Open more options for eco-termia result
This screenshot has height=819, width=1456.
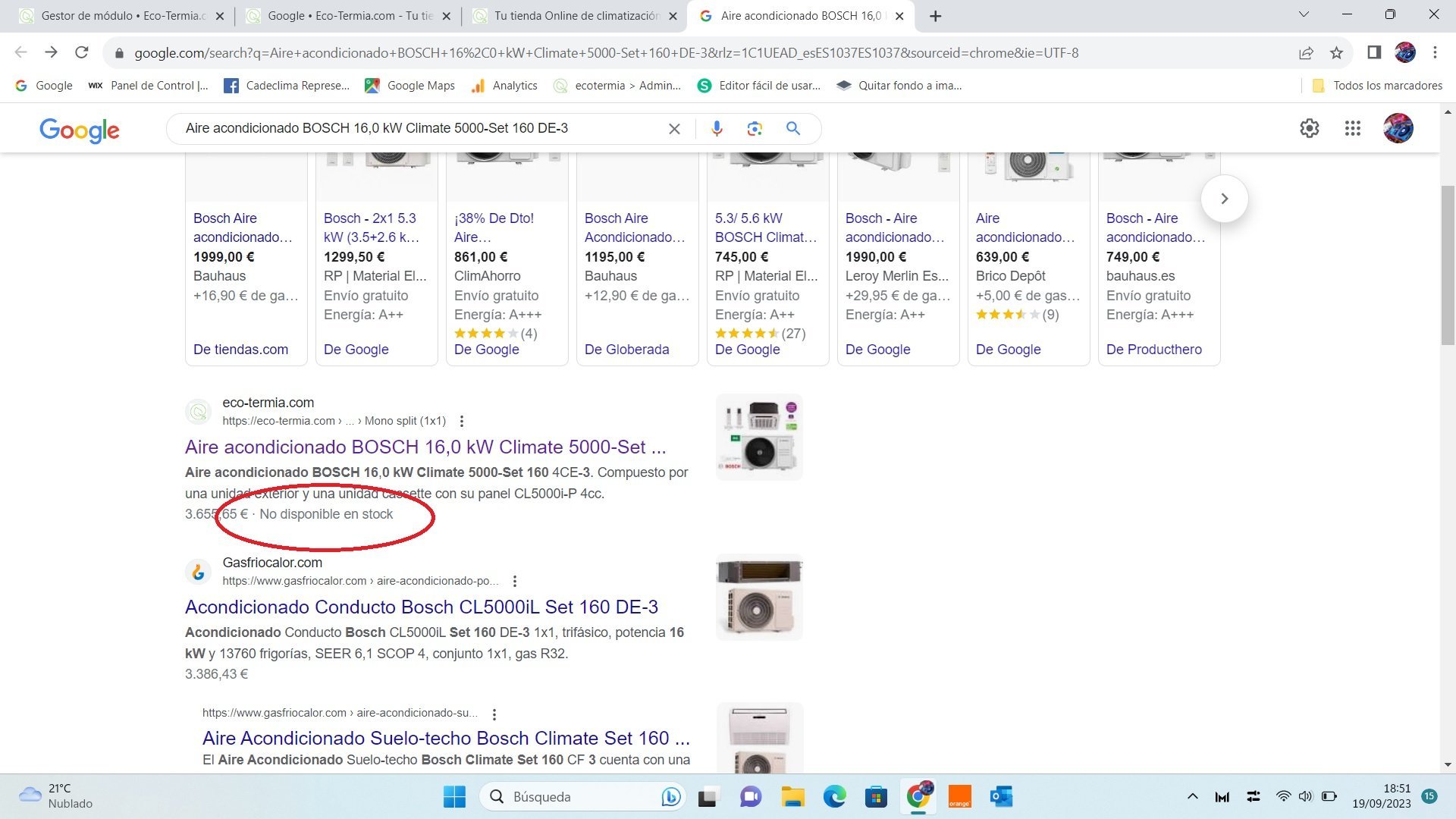point(462,422)
